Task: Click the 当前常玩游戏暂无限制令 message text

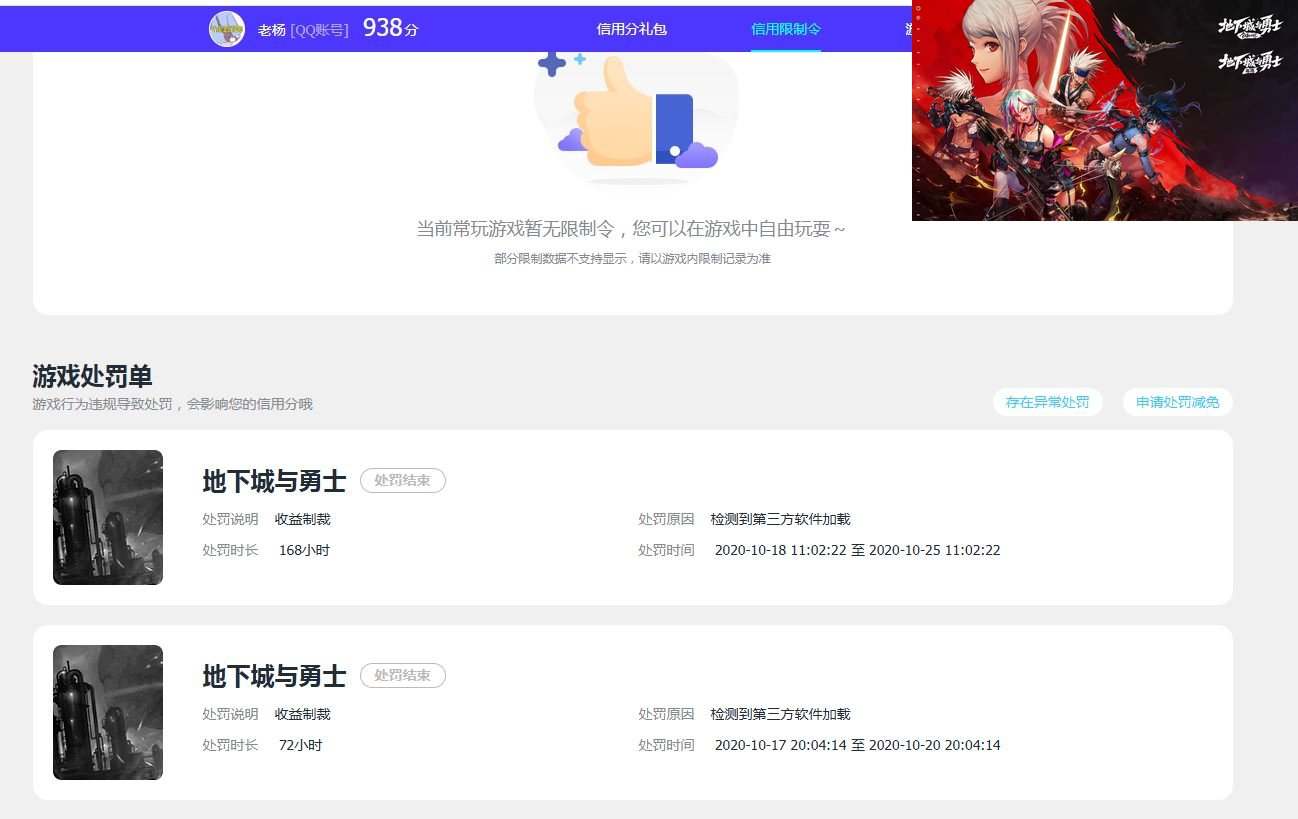Action: coord(631,228)
